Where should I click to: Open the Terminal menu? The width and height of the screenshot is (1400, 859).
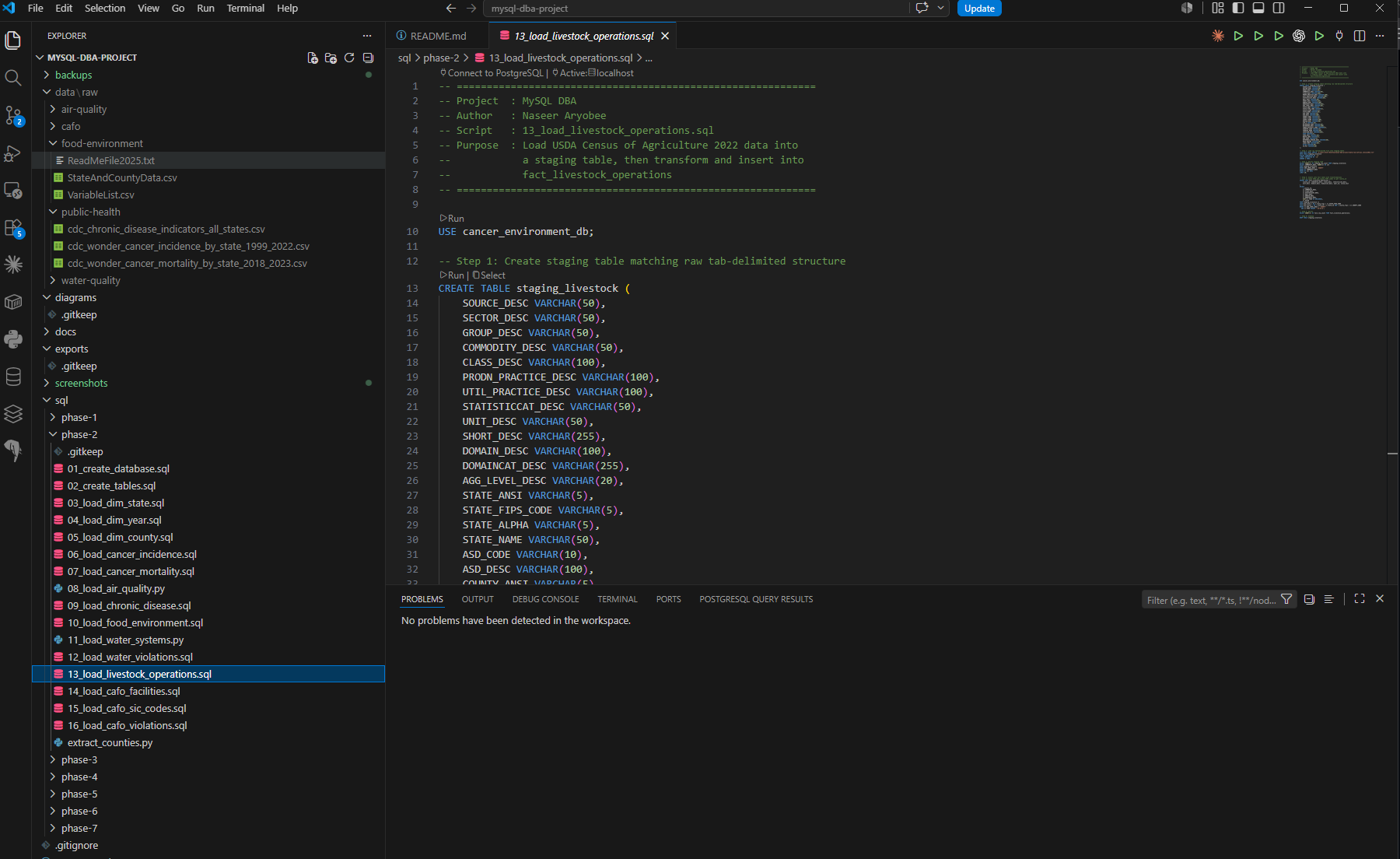click(x=246, y=8)
